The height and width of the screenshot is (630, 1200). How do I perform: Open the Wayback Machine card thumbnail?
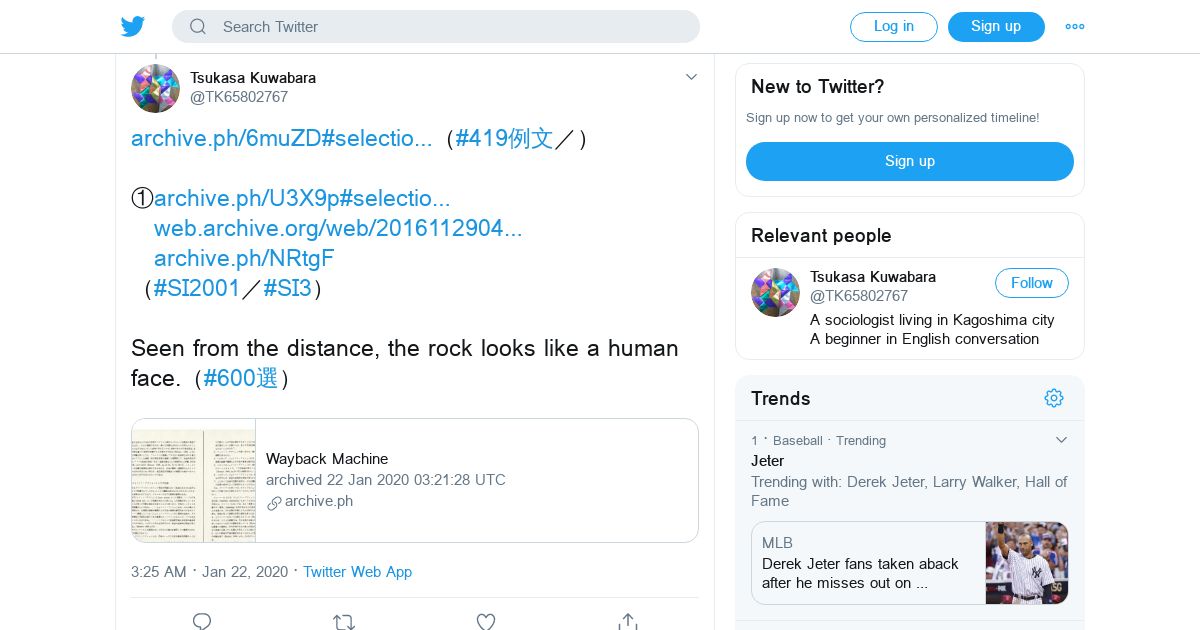[194, 480]
